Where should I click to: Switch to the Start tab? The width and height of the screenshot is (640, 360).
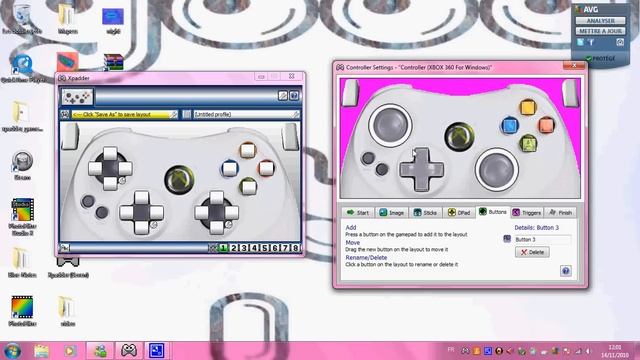click(x=358, y=213)
